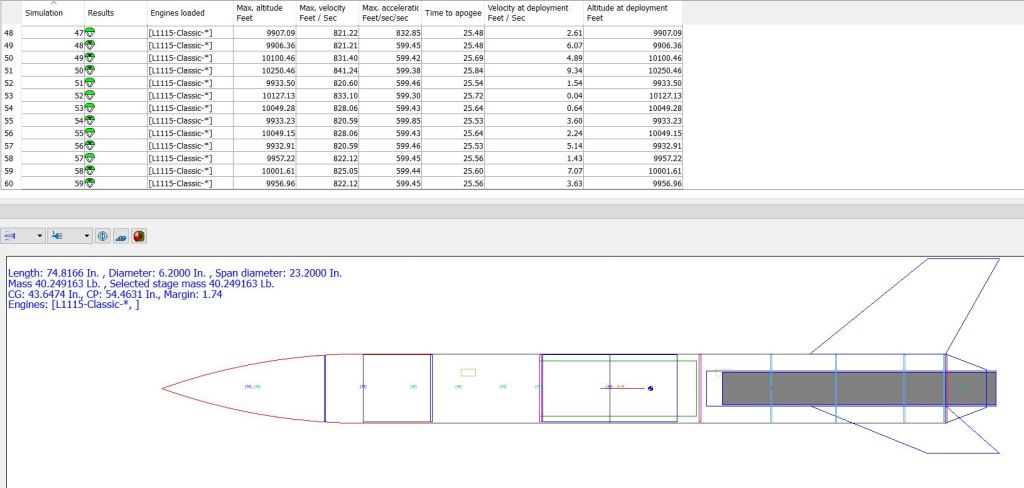Click the blue 3D shape view icon
Image resolution: width=1024 pixels, height=488 pixels.
pyautogui.click(x=121, y=236)
